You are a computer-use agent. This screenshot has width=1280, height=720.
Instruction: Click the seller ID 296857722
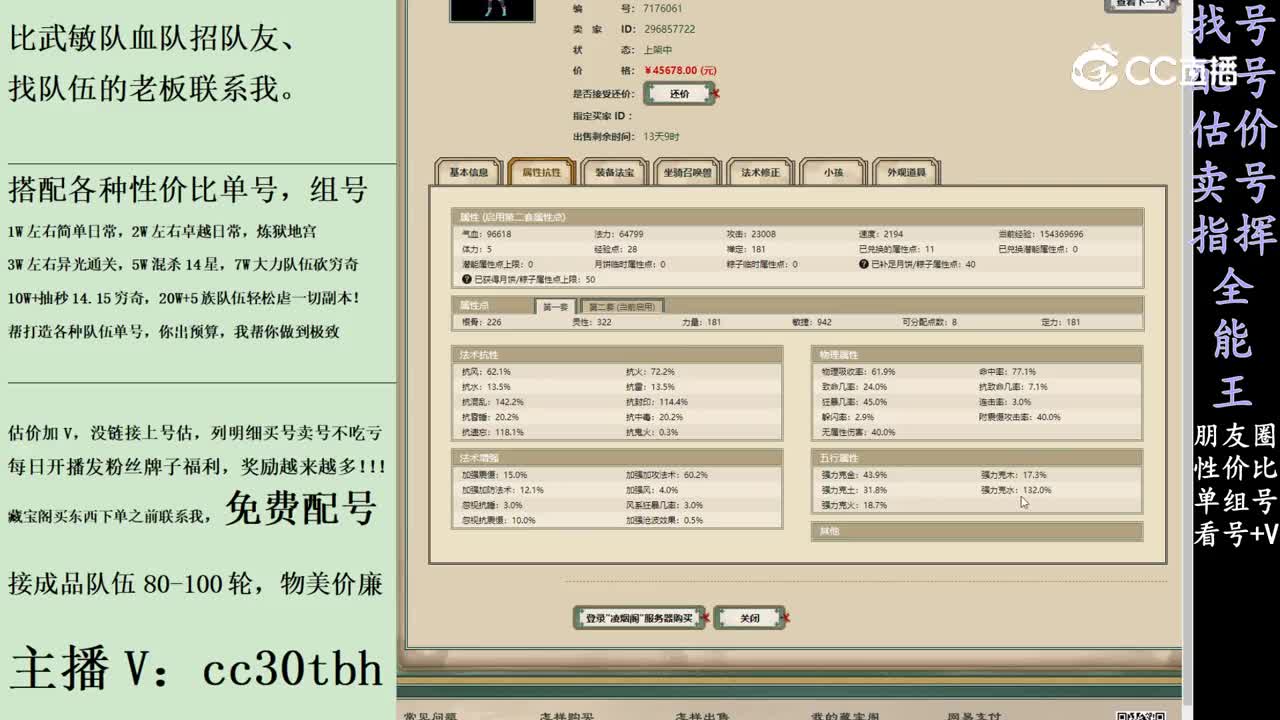point(670,29)
